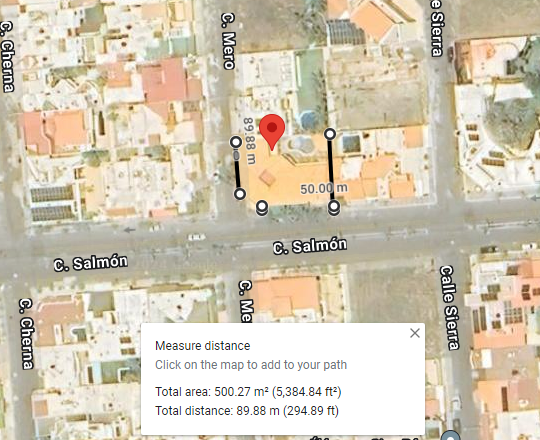540x440 pixels.
Task: Click the Measure distance panel title
Action: click(x=202, y=346)
